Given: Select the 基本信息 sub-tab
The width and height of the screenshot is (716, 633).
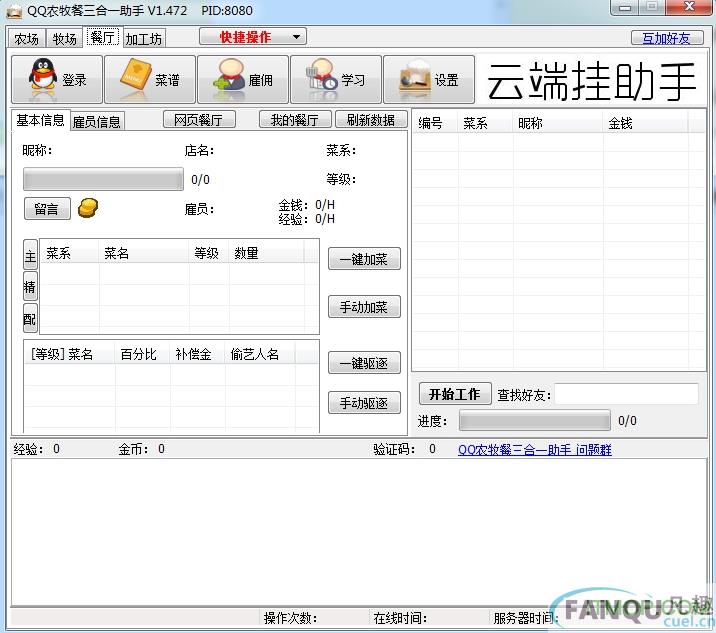Looking at the screenshot, I should (41, 120).
